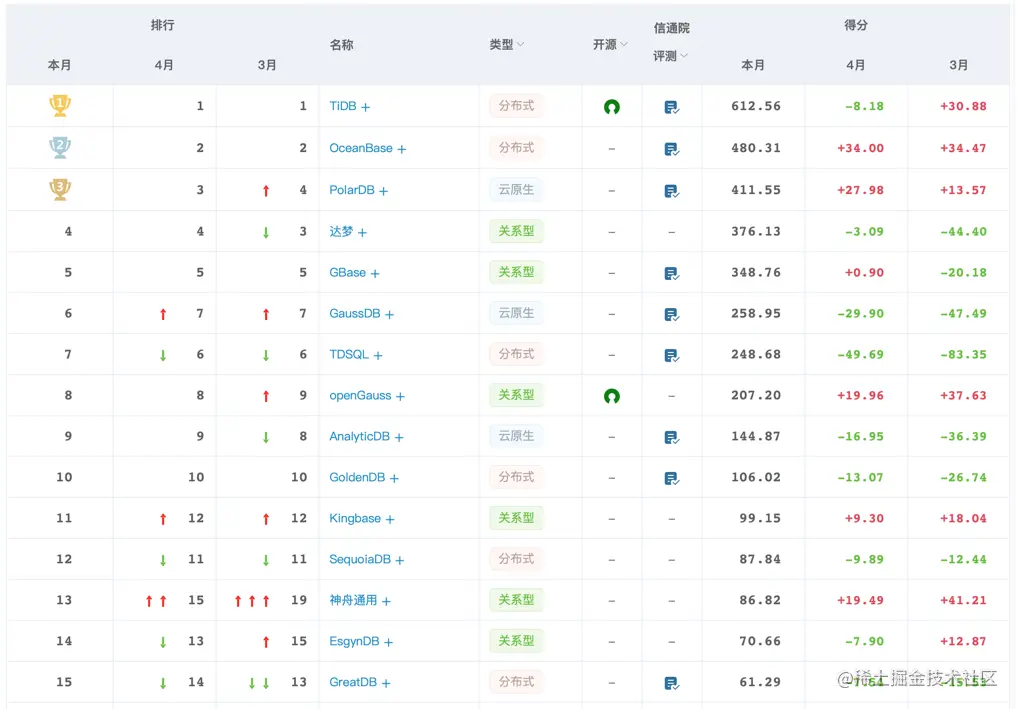Screen dimensions: 1018x709
Task: Click the score value 99.15 for Kingbase
Action: click(760, 518)
